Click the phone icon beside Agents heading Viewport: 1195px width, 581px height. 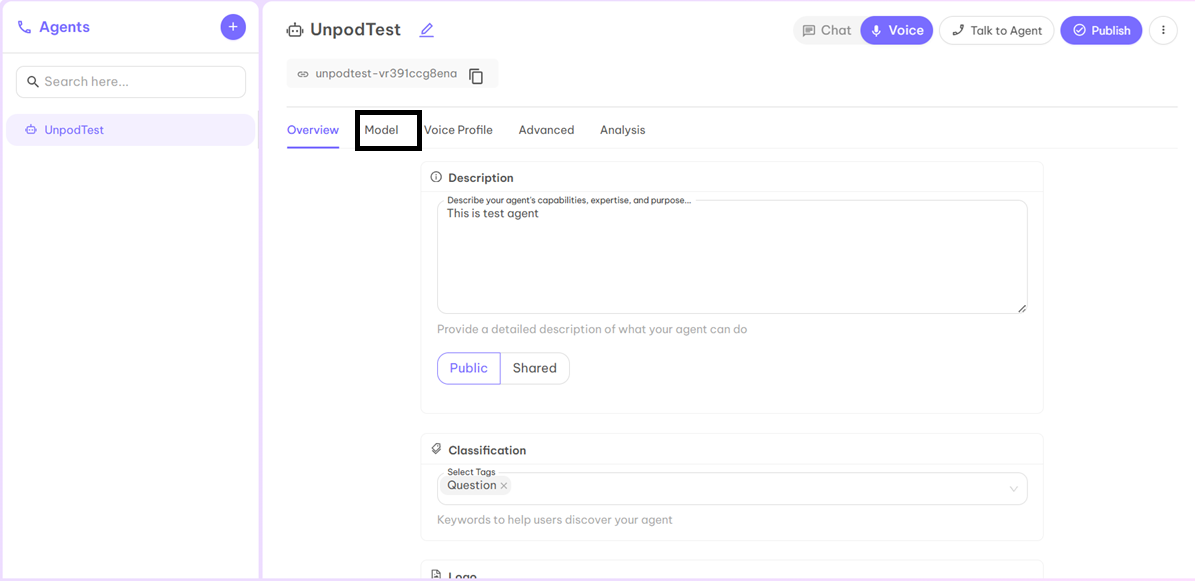click(x=25, y=27)
